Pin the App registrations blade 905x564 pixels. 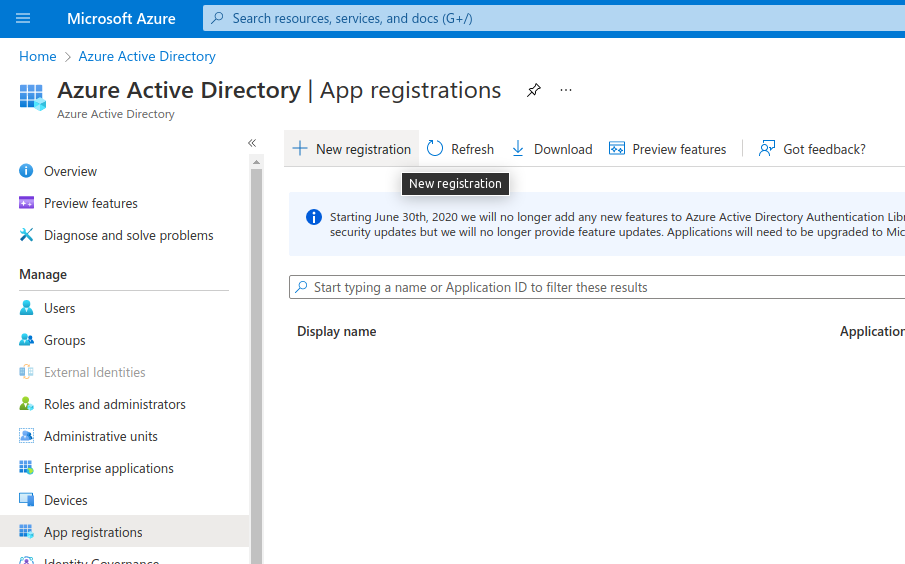tap(534, 91)
